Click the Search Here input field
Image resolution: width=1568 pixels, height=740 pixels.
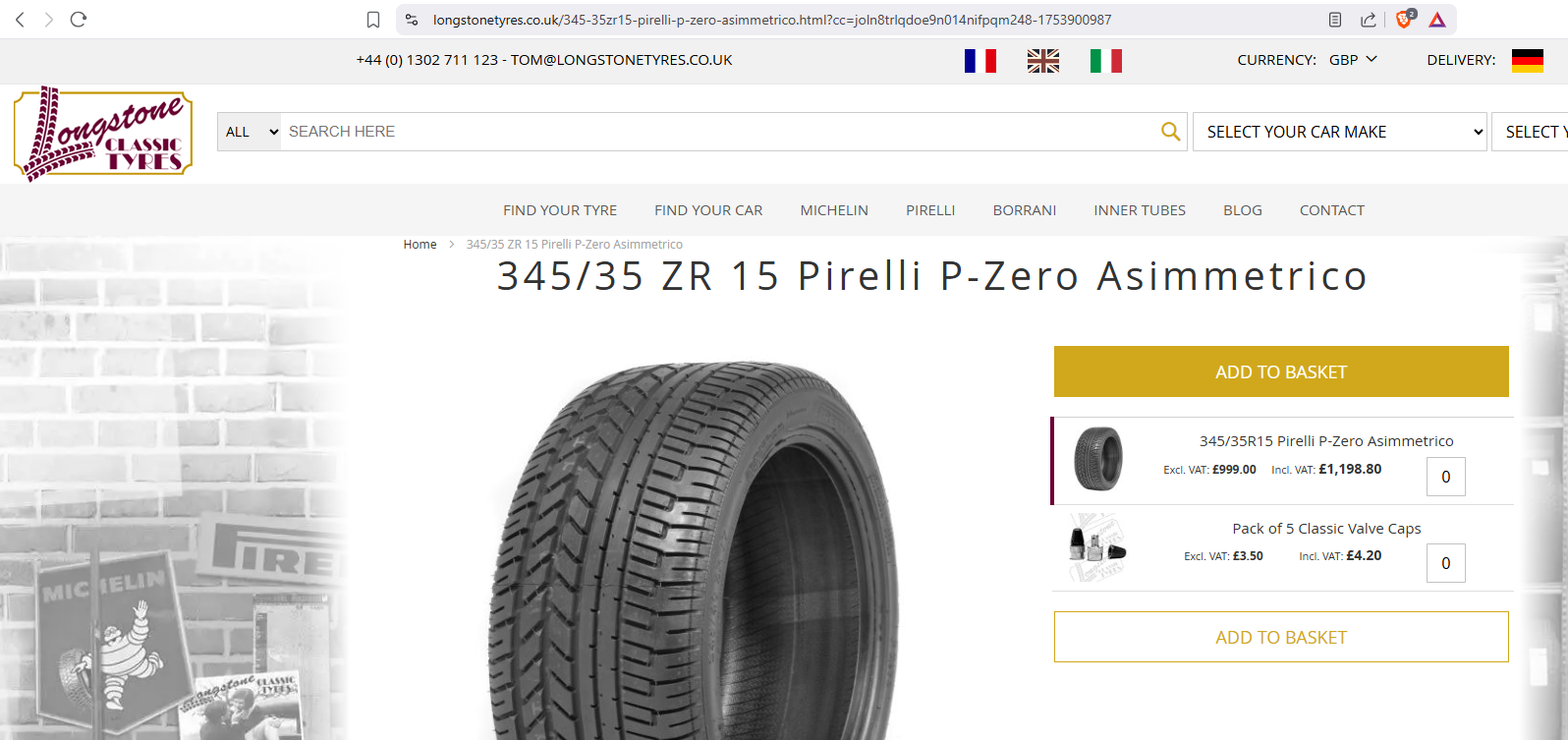tap(720, 132)
